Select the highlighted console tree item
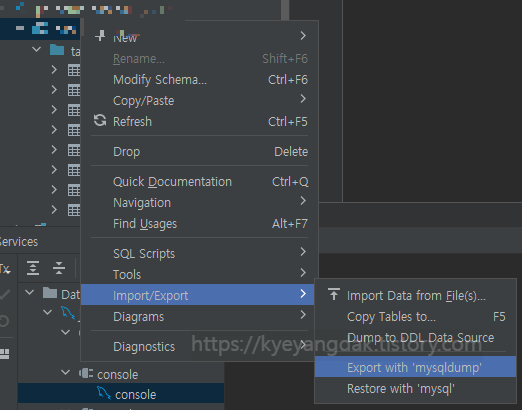The height and width of the screenshot is (410, 522). (x=121, y=393)
